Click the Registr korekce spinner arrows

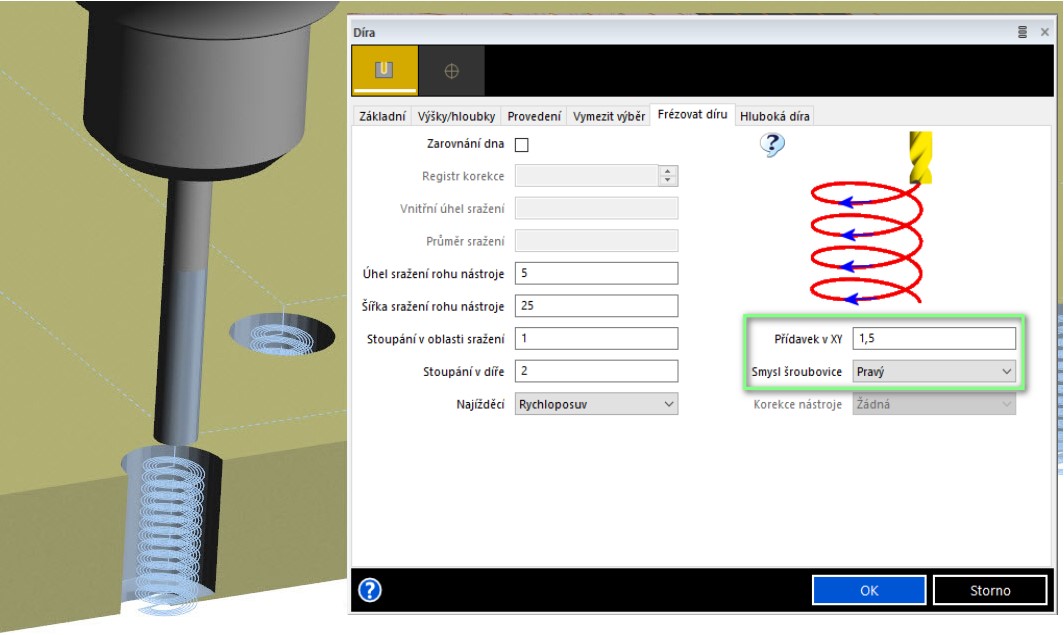(668, 176)
